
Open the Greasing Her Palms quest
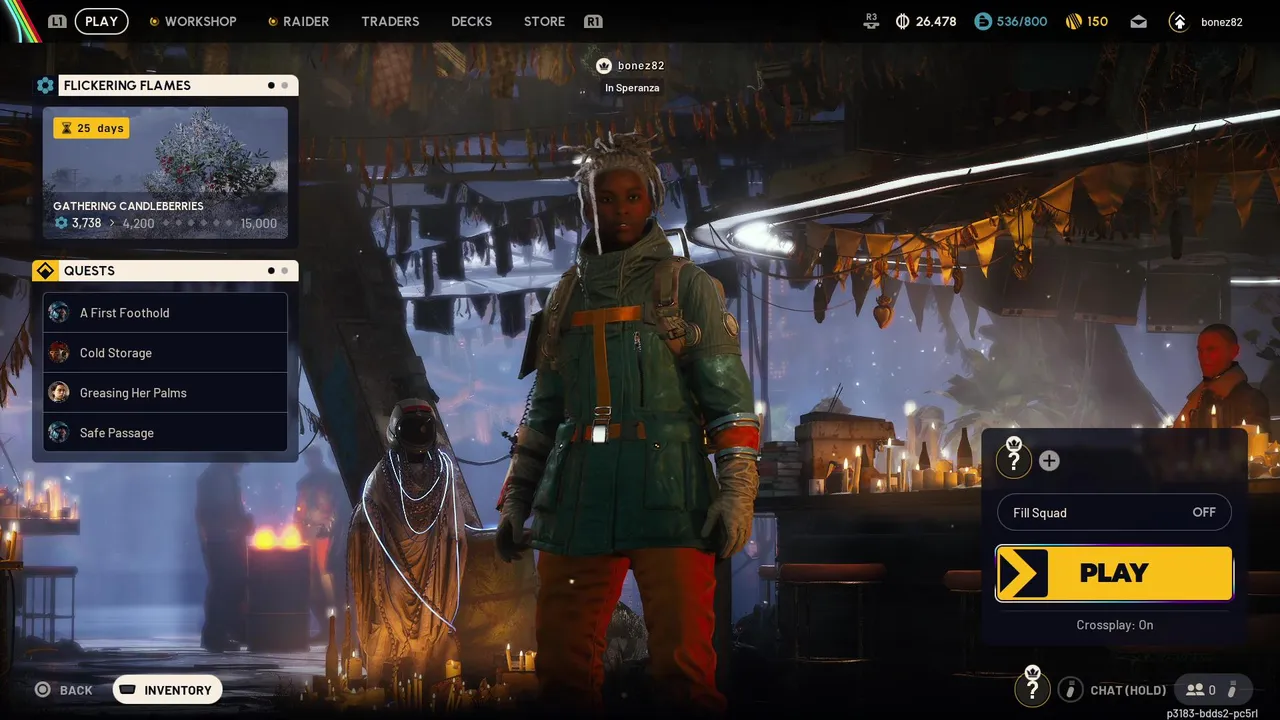(x=165, y=392)
